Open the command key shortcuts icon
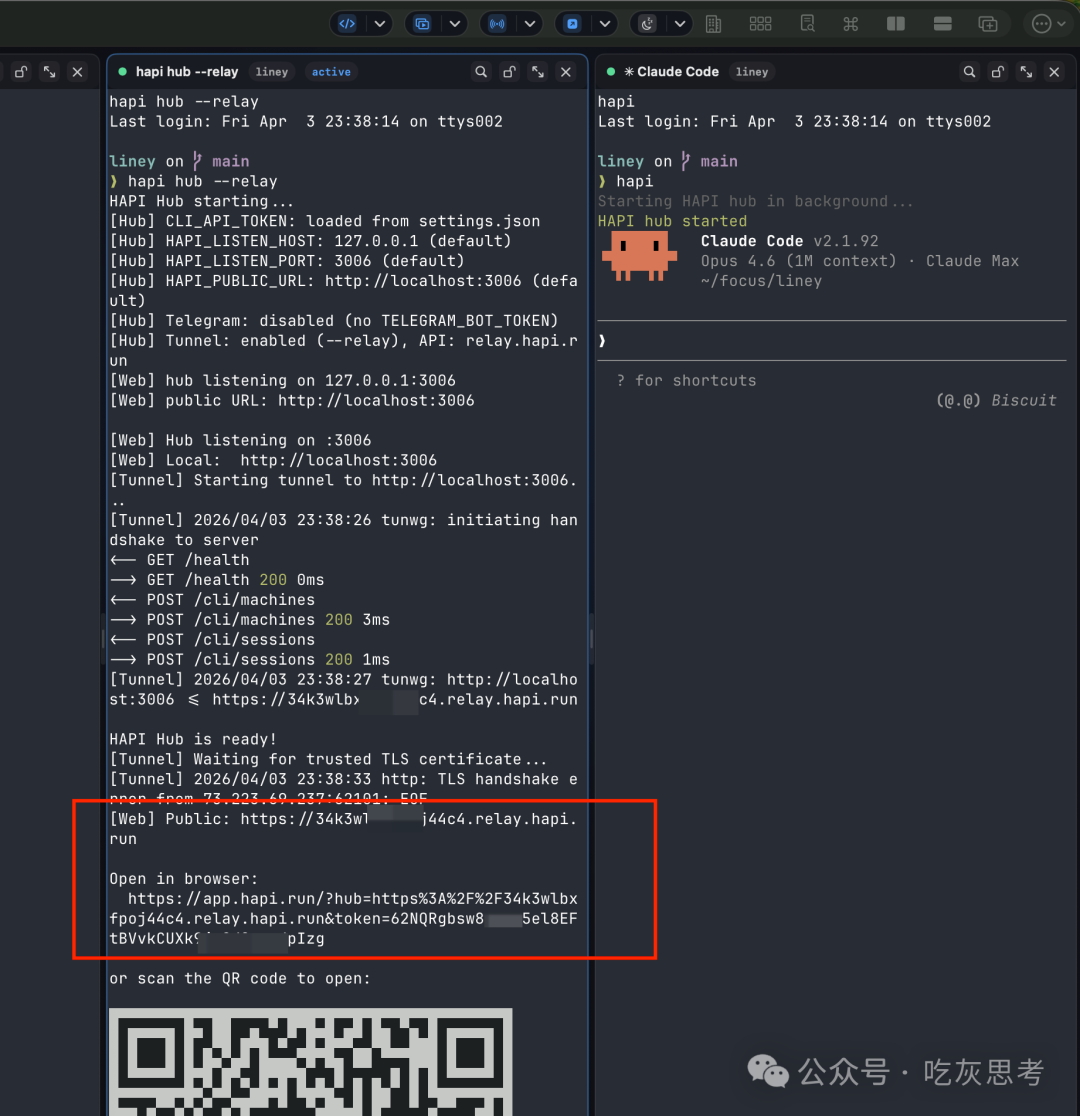This screenshot has height=1116, width=1080. point(851,24)
